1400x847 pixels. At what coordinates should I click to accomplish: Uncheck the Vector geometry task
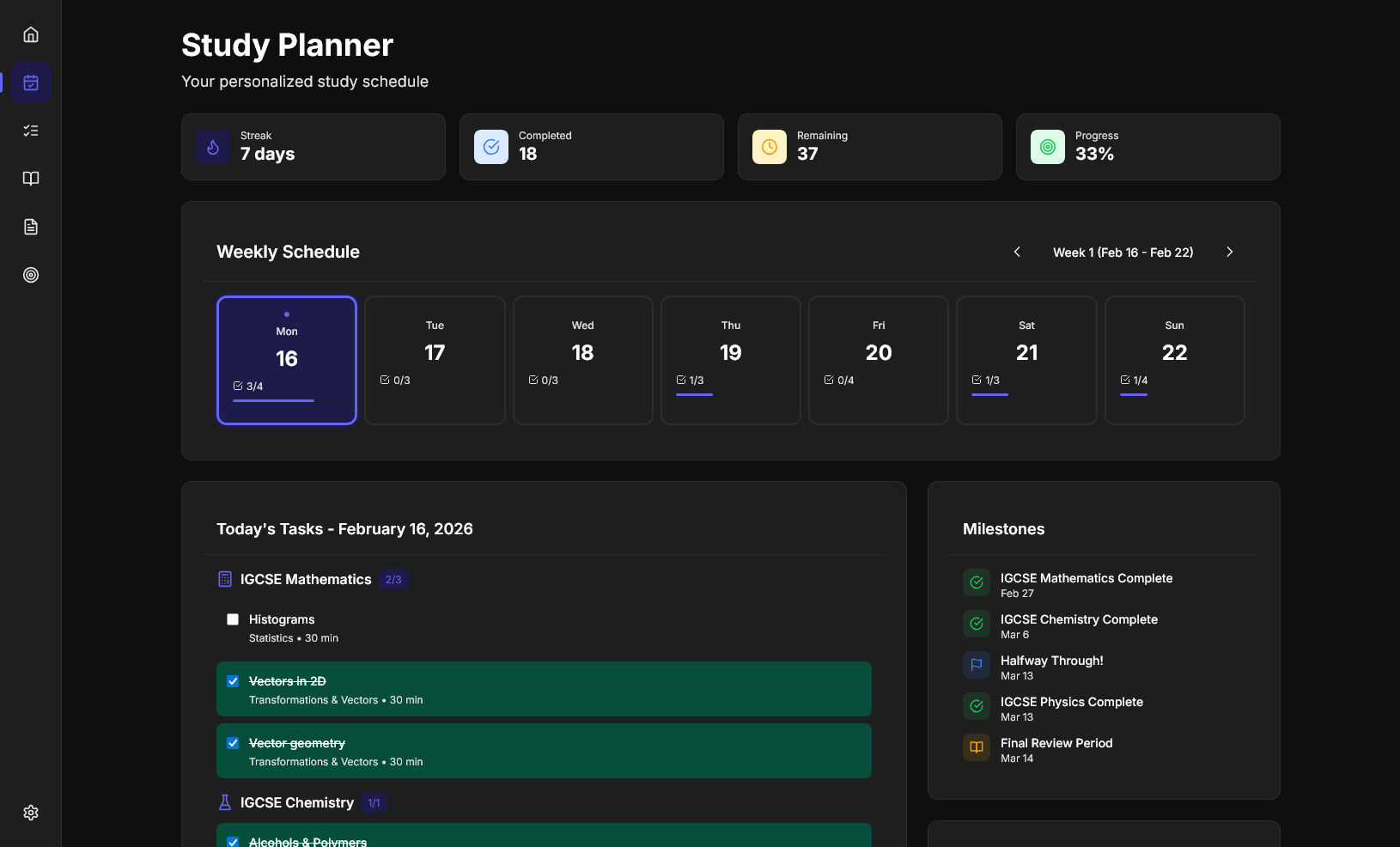[x=232, y=743]
